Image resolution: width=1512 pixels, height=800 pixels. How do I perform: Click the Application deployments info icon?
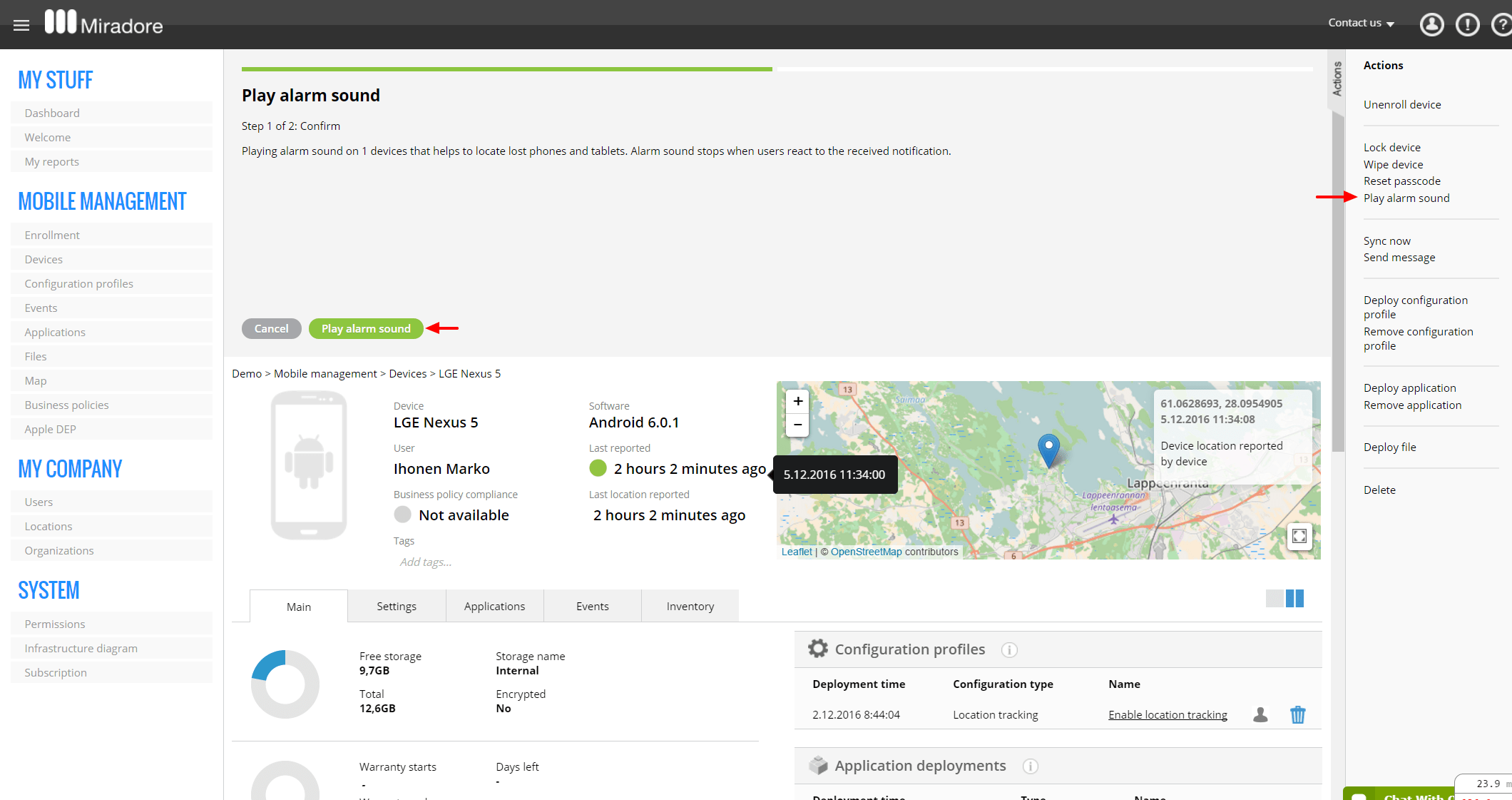1030,766
